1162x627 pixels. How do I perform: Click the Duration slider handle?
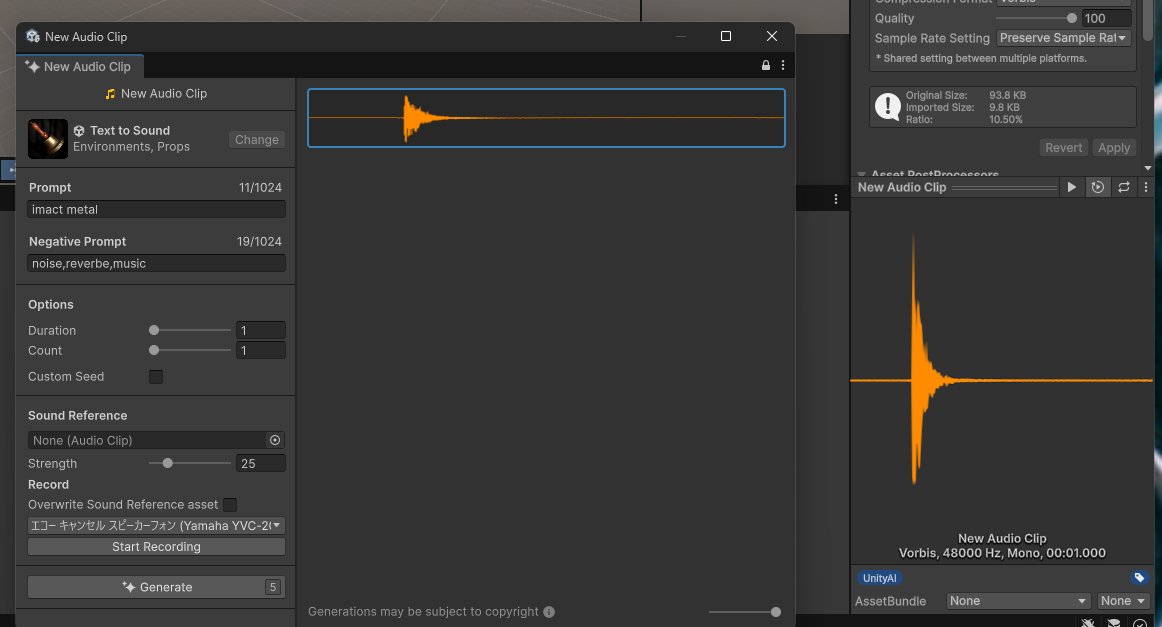pyautogui.click(x=154, y=330)
